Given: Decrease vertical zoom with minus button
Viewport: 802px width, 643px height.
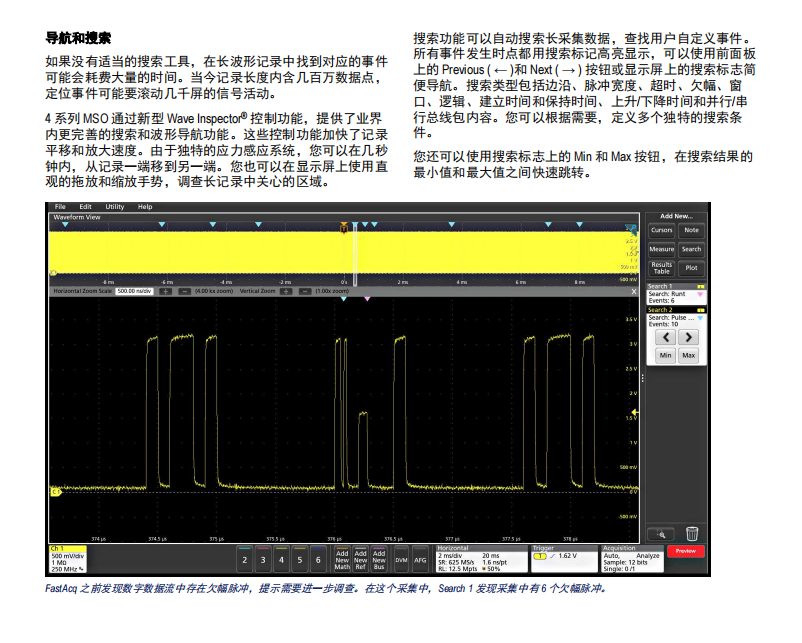Looking at the screenshot, I should 305,291.
